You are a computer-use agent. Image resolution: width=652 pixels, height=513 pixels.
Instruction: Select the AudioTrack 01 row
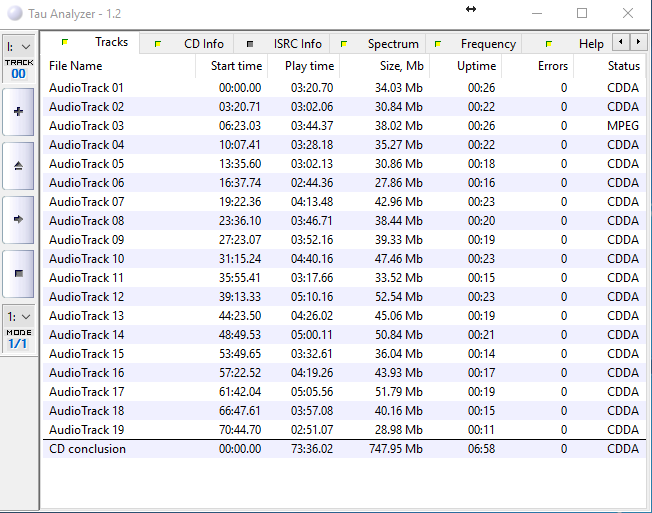tap(344, 88)
